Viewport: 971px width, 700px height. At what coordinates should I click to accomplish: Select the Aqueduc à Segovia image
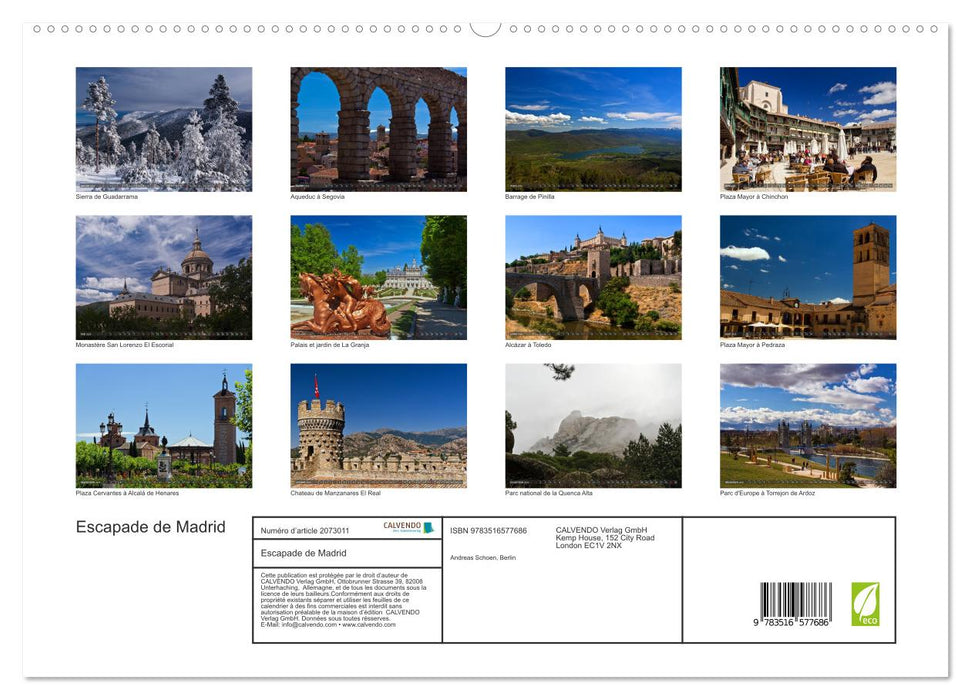tap(378, 128)
